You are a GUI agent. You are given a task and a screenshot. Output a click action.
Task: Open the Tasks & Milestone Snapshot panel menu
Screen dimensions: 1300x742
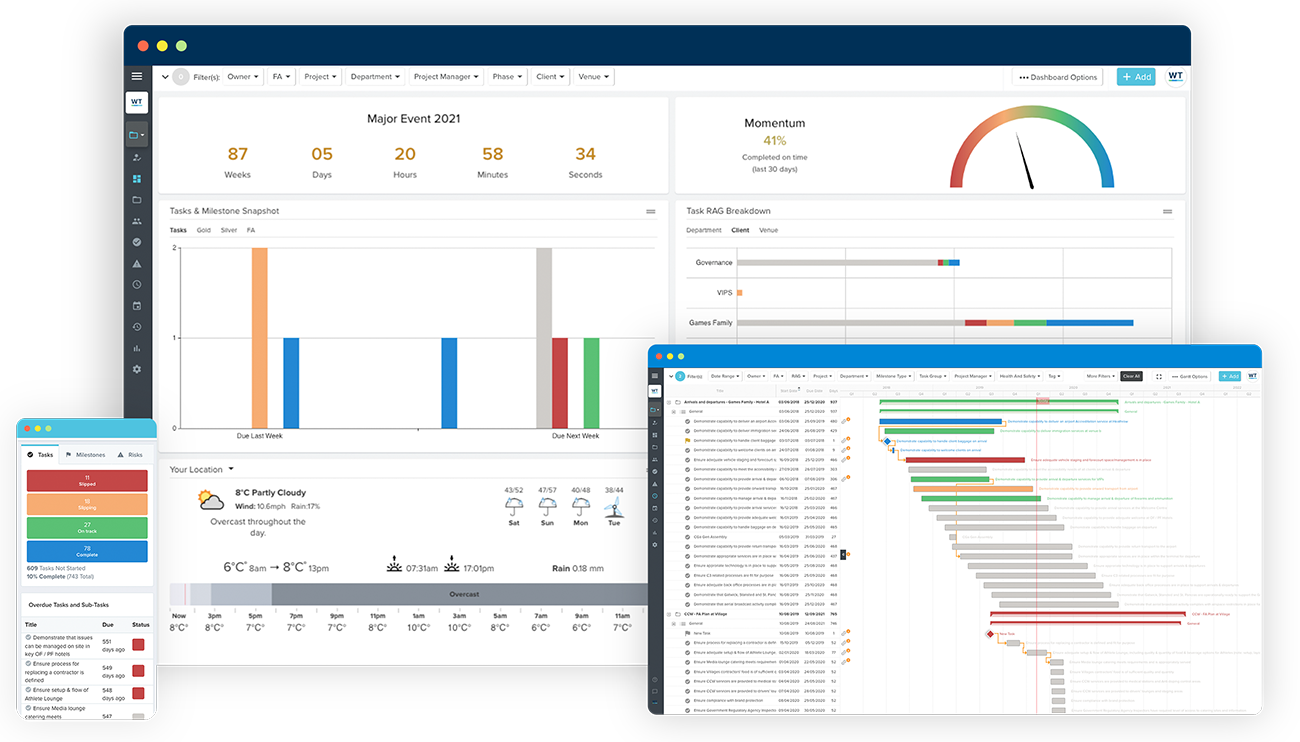tap(650, 210)
